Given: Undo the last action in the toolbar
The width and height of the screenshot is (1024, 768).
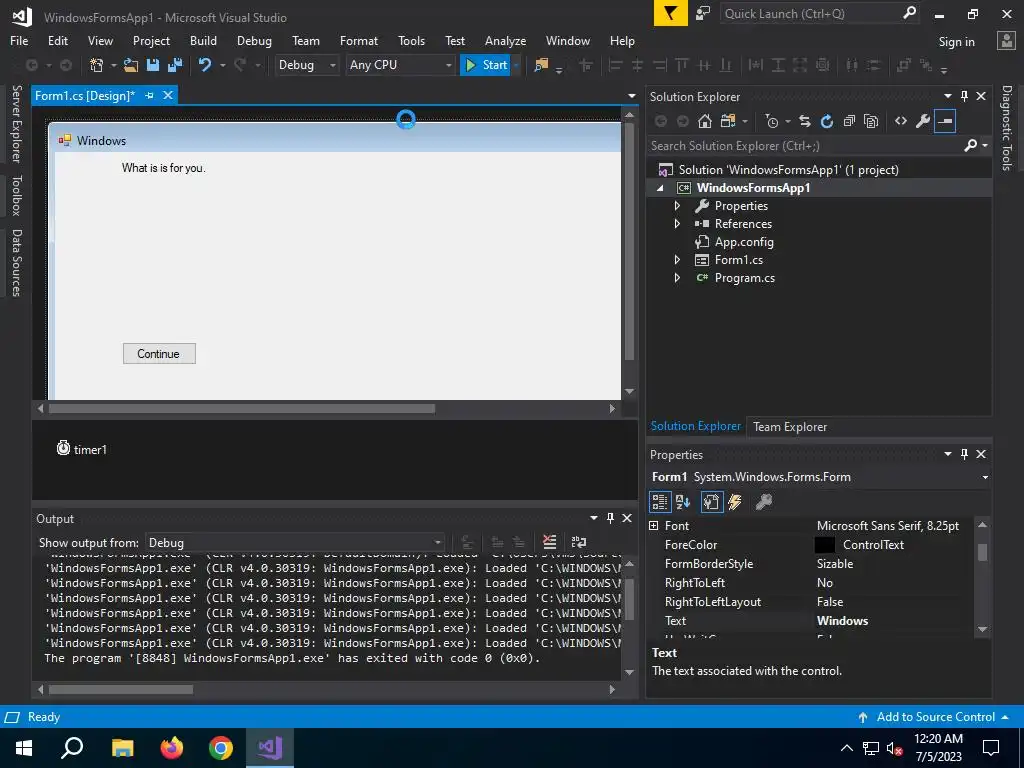Looking at the screenshot, I should pyautogui.click(x=205, y=65).
